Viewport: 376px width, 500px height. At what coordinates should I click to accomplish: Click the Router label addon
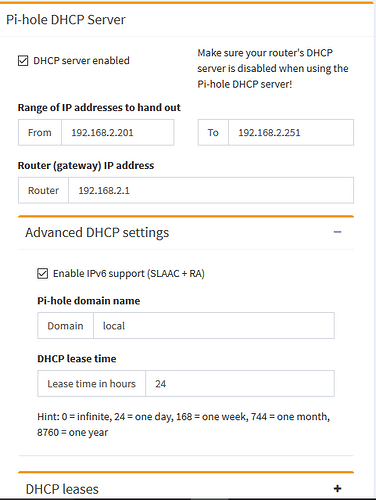(x=43, y=190)
